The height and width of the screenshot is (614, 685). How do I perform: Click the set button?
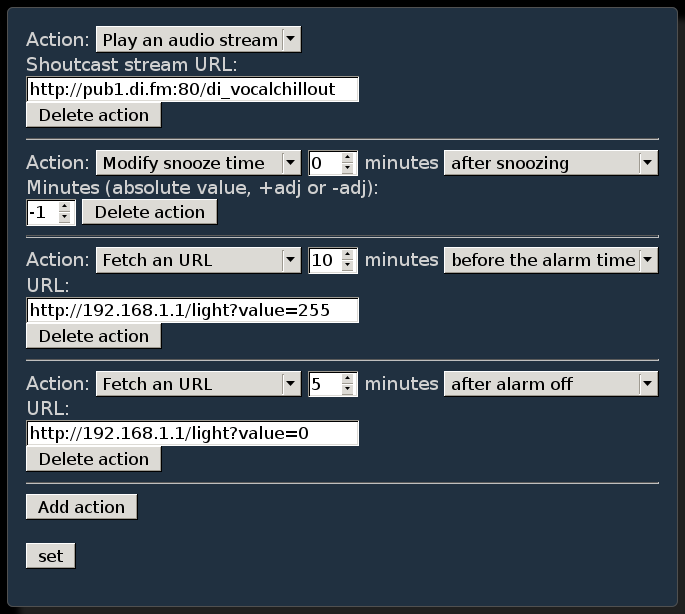[50, 556]
